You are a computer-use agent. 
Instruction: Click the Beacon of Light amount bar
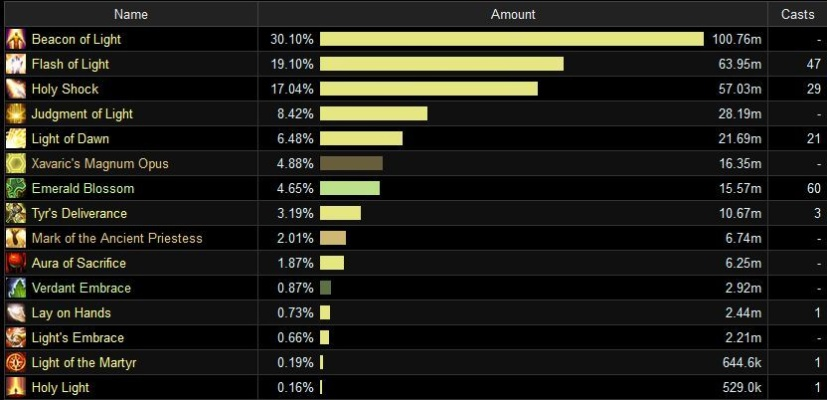[512, 40]
